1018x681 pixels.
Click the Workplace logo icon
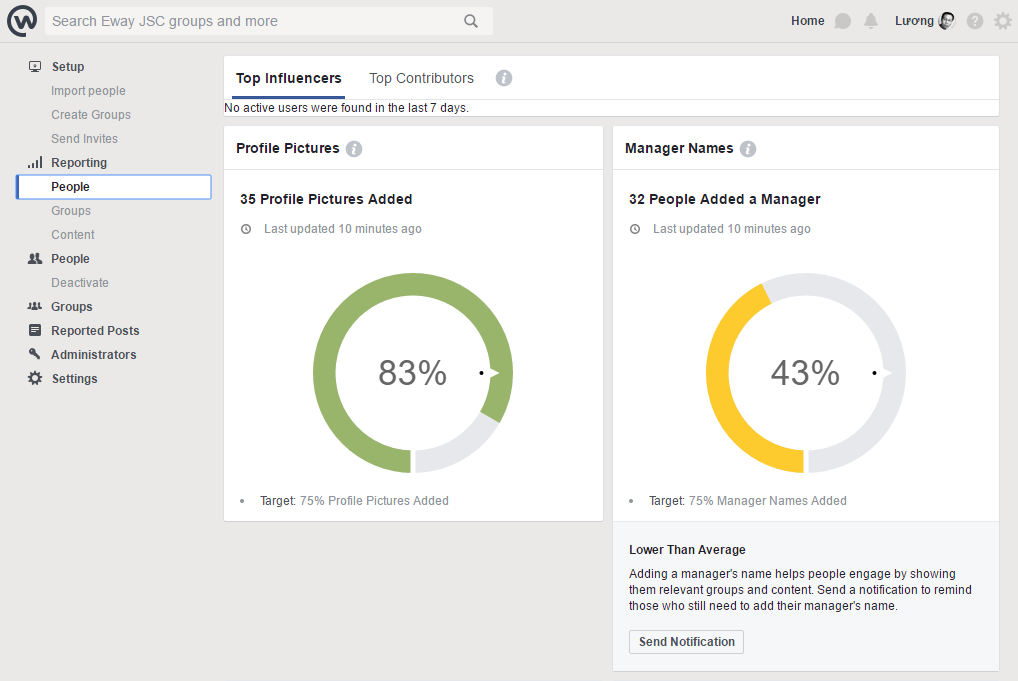click(22, 21)
